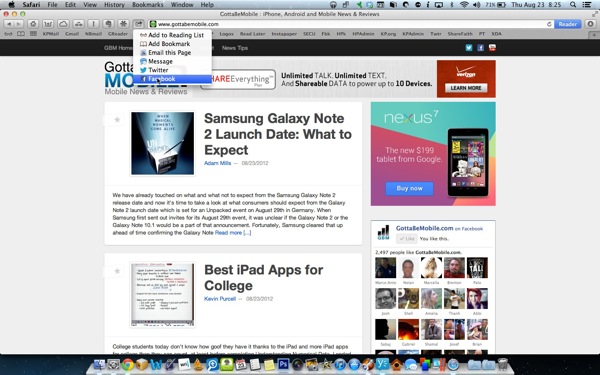600x375 pixels.
Task: Open the iCloud Tabs toolbar button
Action: (63, 24)
